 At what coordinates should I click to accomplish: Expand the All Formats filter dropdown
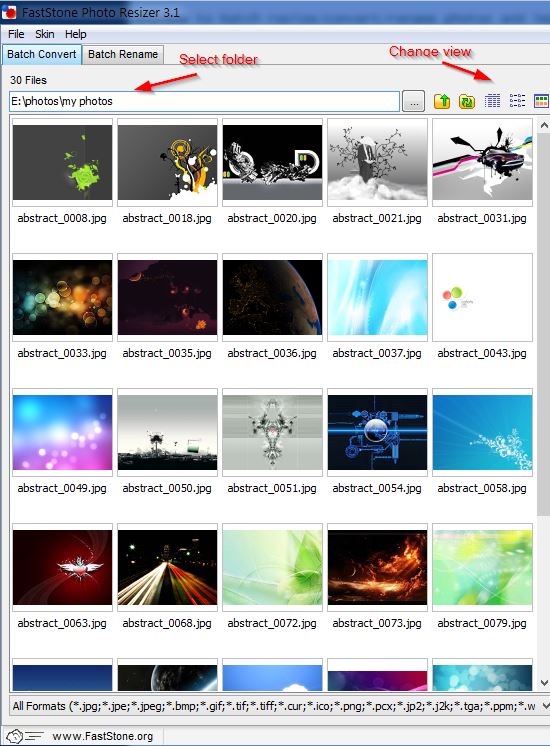tap(545, 706)
